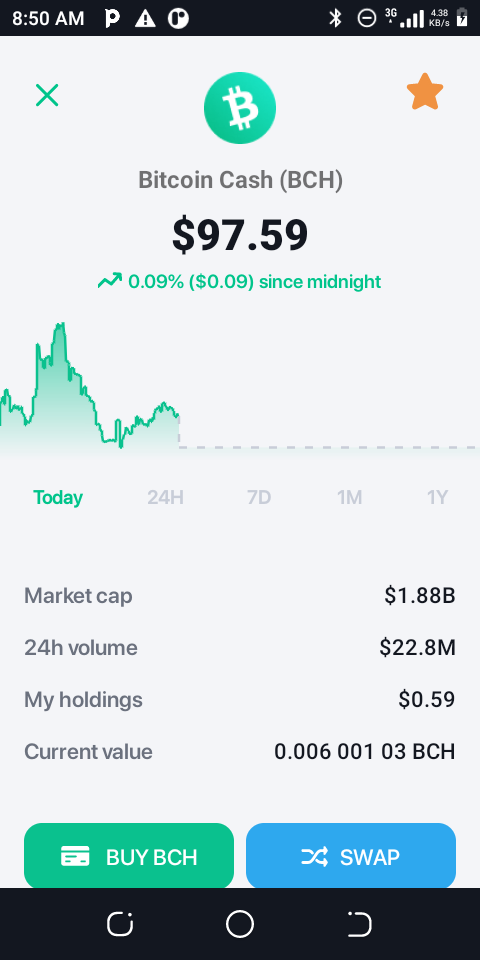Tap the BUY BCH button
Viewport: 480px width, 960px height.
[129, 856]
